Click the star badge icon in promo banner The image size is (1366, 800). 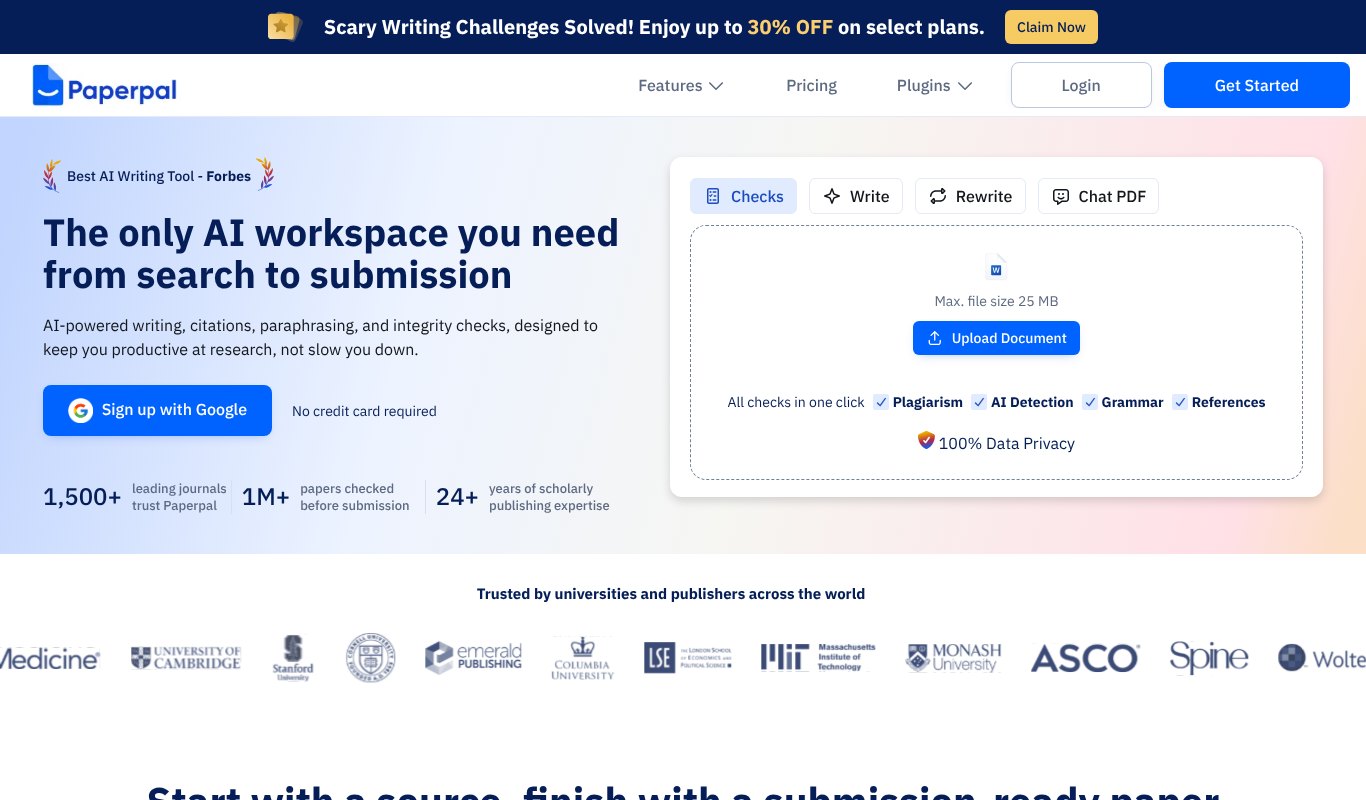284,26
